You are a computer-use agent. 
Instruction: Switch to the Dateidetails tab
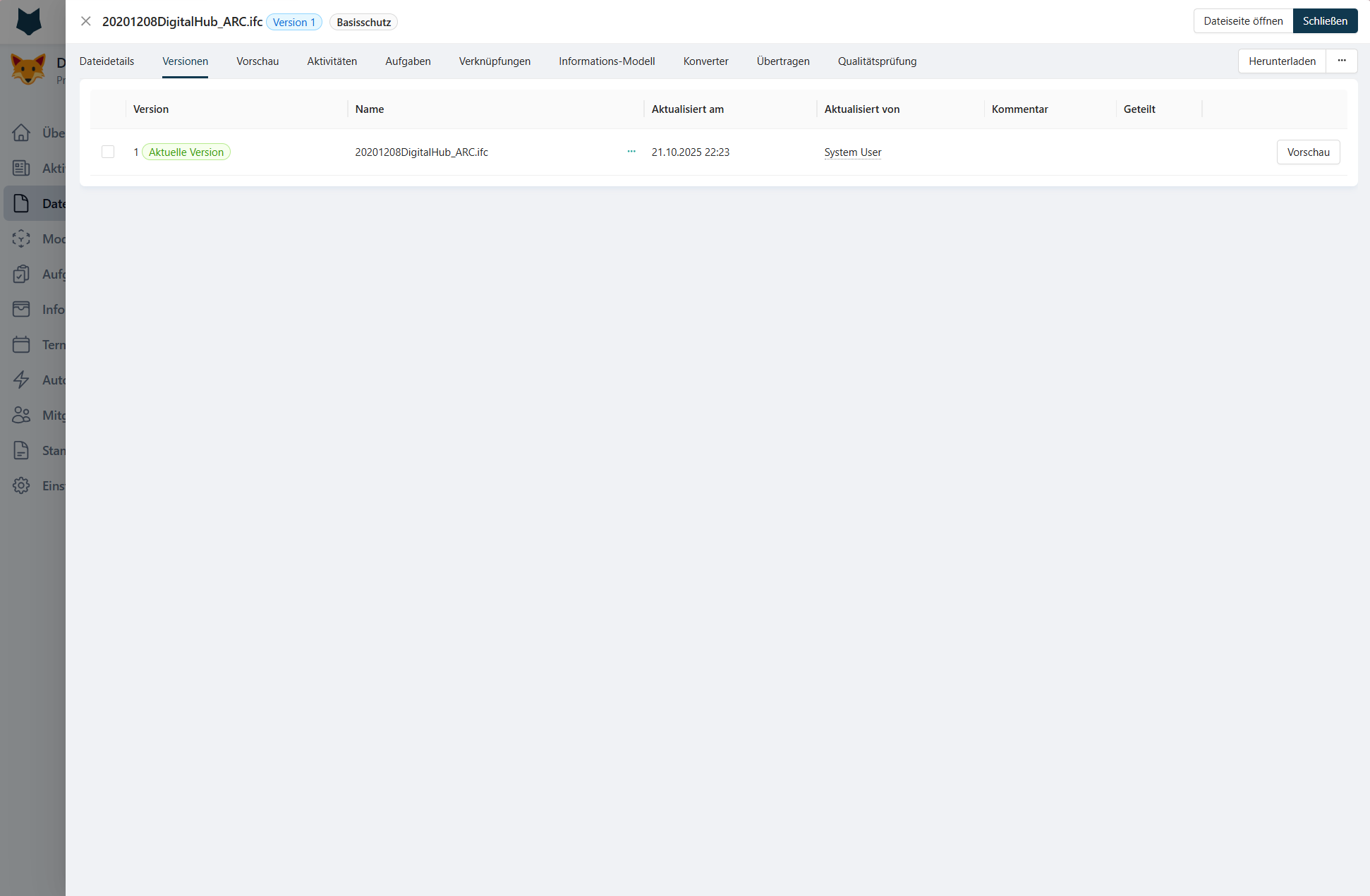[x=107, y=61]
